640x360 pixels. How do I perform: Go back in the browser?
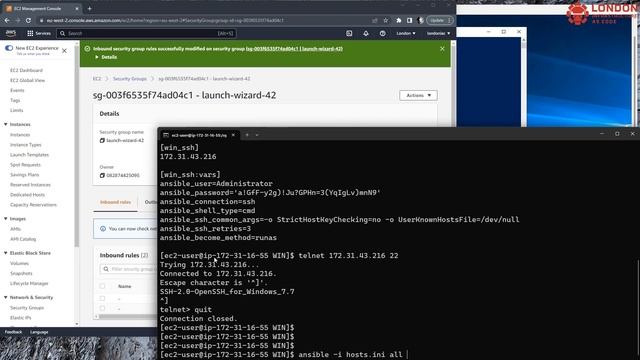click(x=7, y=20)
